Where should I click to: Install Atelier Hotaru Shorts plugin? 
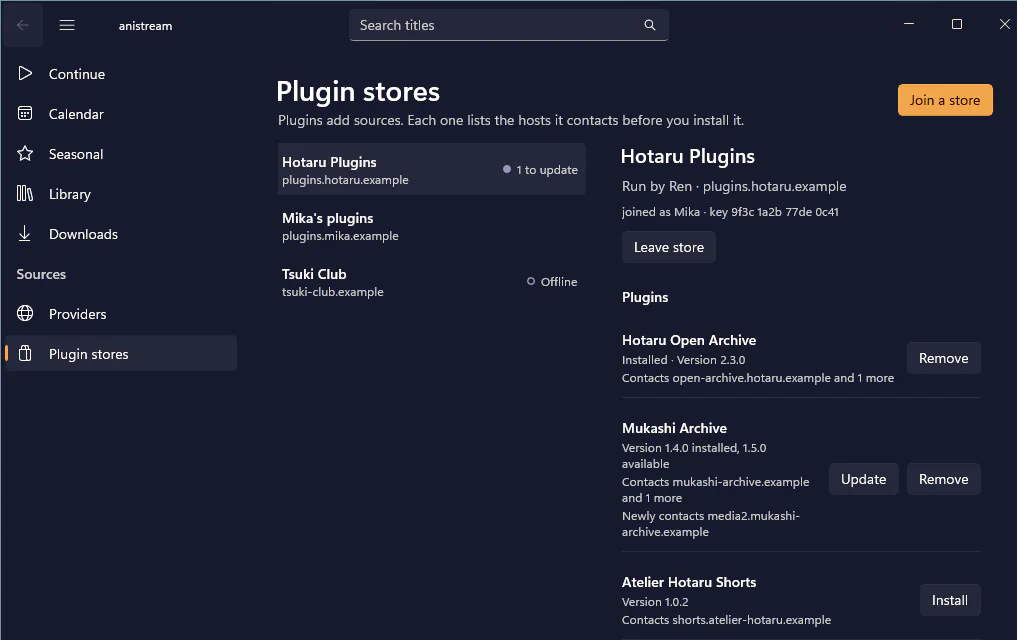click(x=950, y=600)
